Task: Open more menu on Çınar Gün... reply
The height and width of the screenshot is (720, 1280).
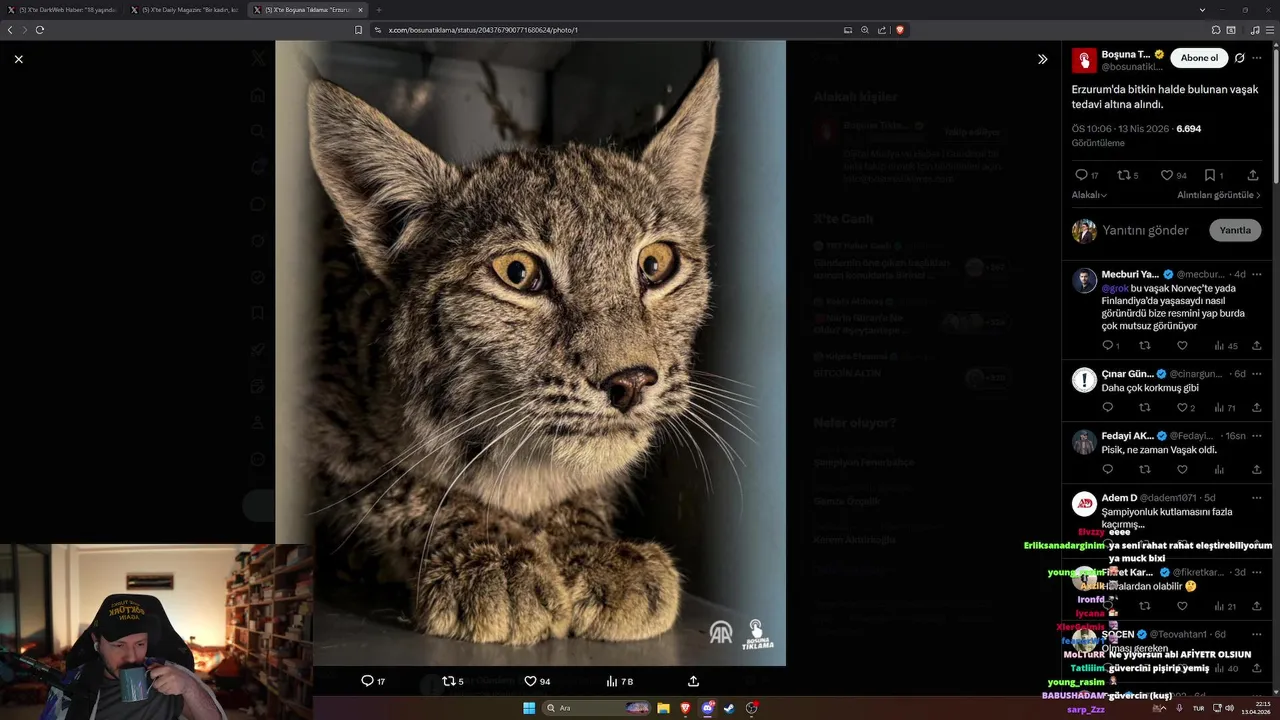Action: click(x=1257, y=374)
